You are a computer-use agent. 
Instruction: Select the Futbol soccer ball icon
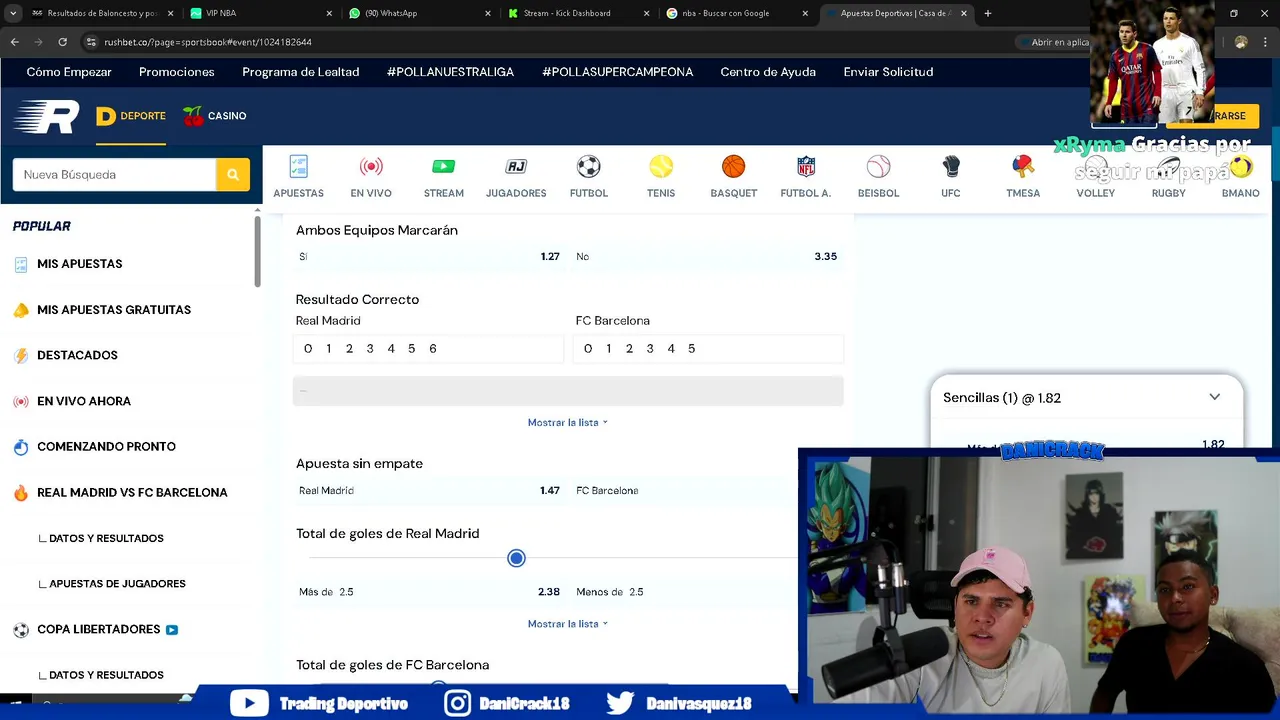point(588,166)
